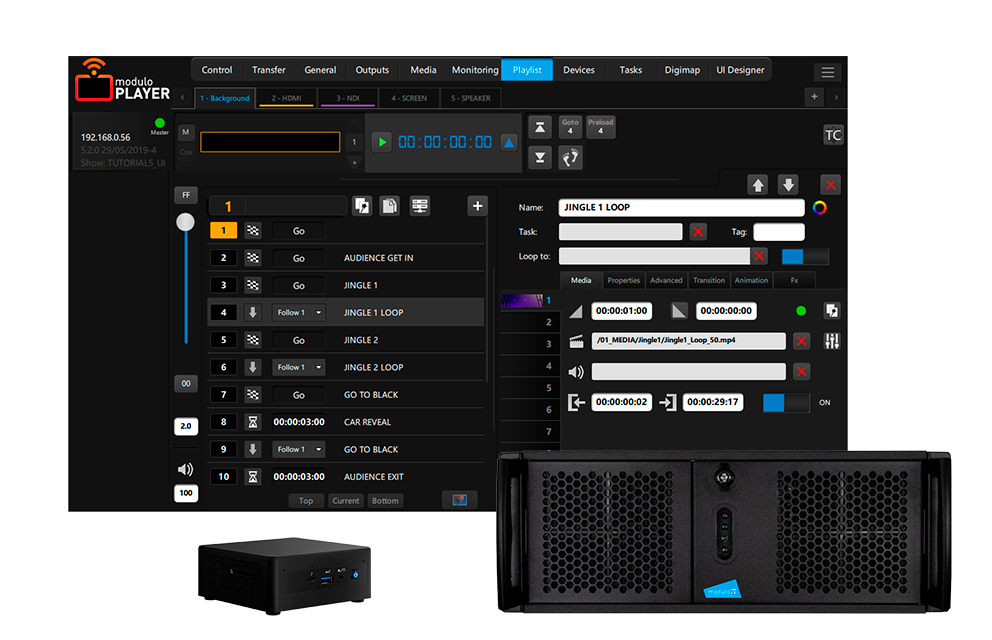Remove the video file with red X
This screenshot has height=640, width=992.
(x=802, y=342)
